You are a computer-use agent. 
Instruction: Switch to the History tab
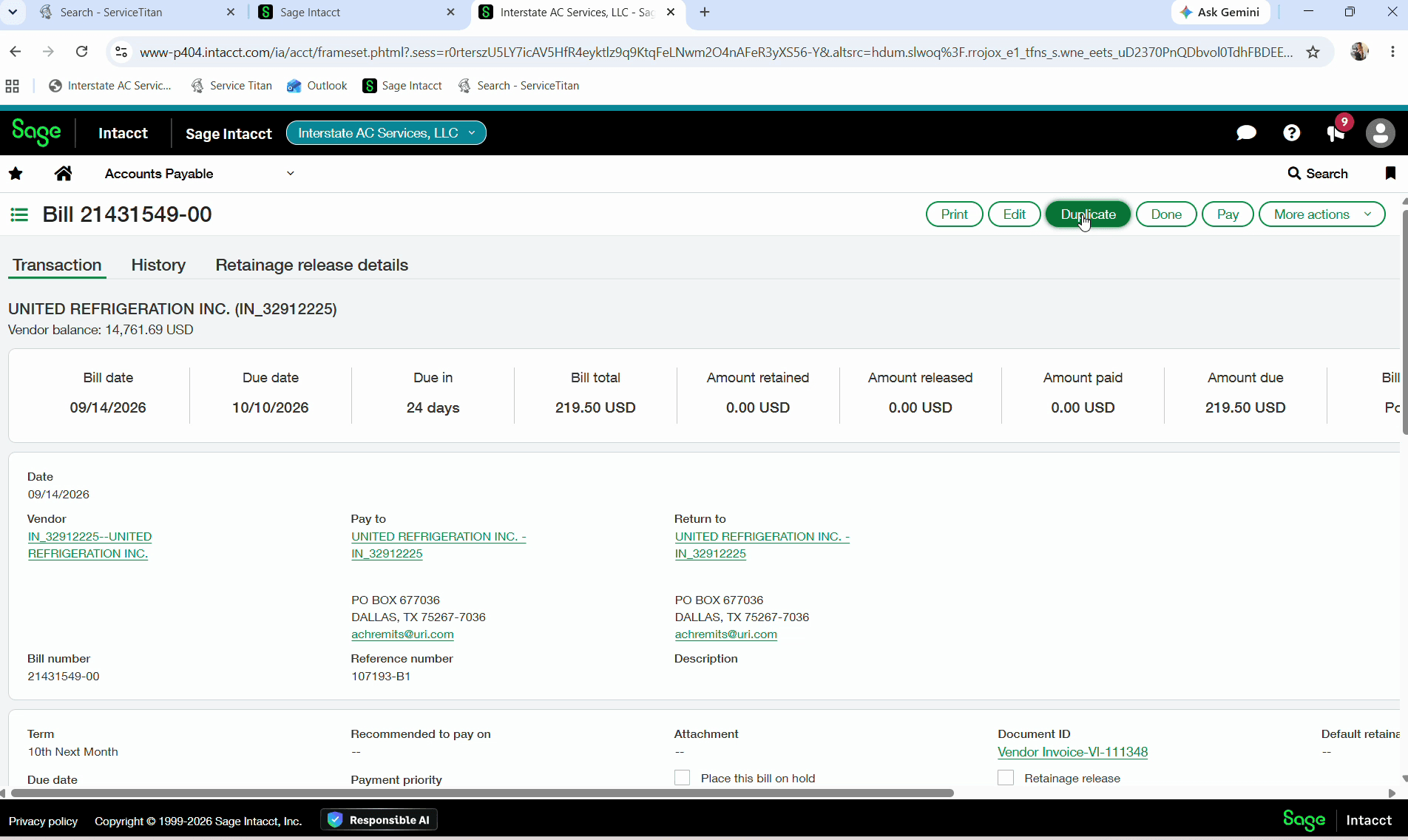(158, 265)
